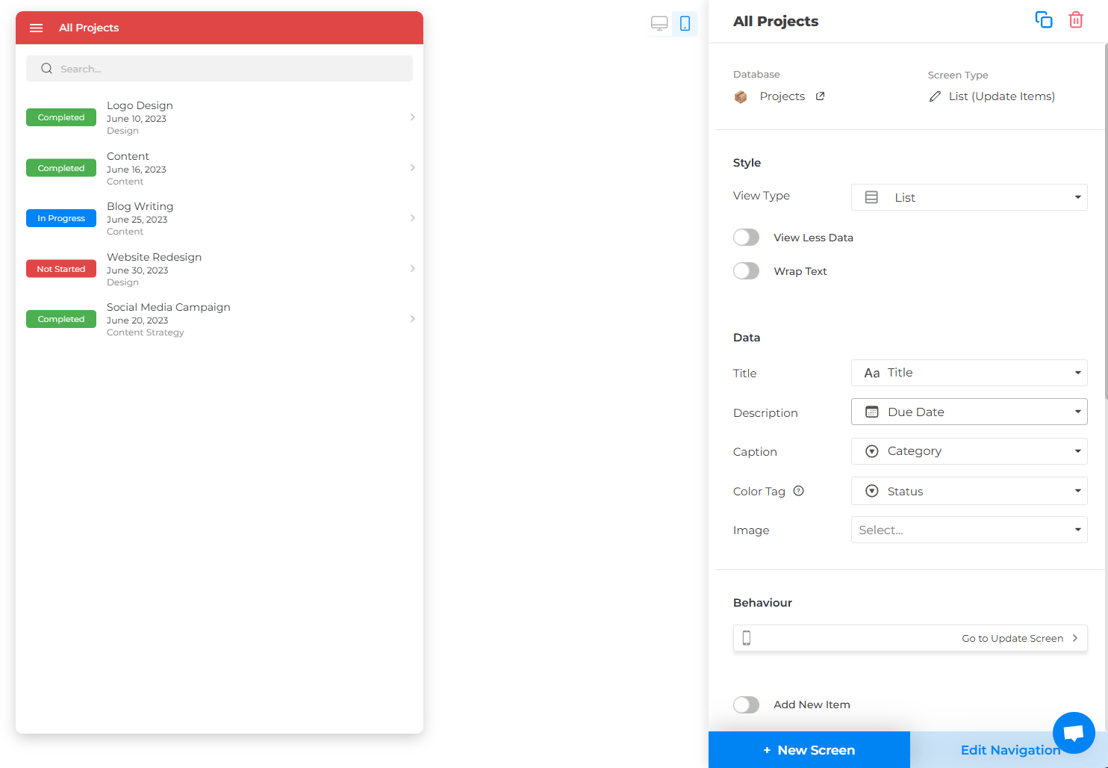Open the Color Tag dropdown showing Status
The height and width of the screenshot is (768, 1108).
(969, 491)
